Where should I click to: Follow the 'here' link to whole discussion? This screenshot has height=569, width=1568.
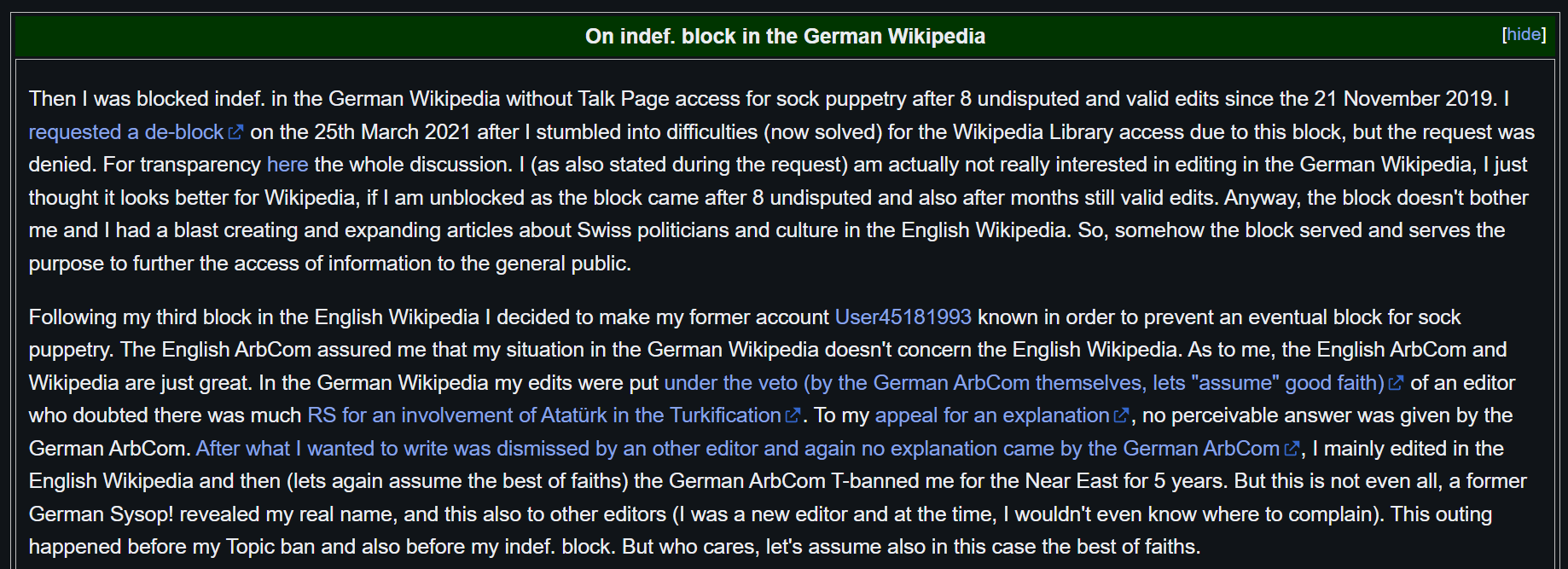tap(287, 165)
